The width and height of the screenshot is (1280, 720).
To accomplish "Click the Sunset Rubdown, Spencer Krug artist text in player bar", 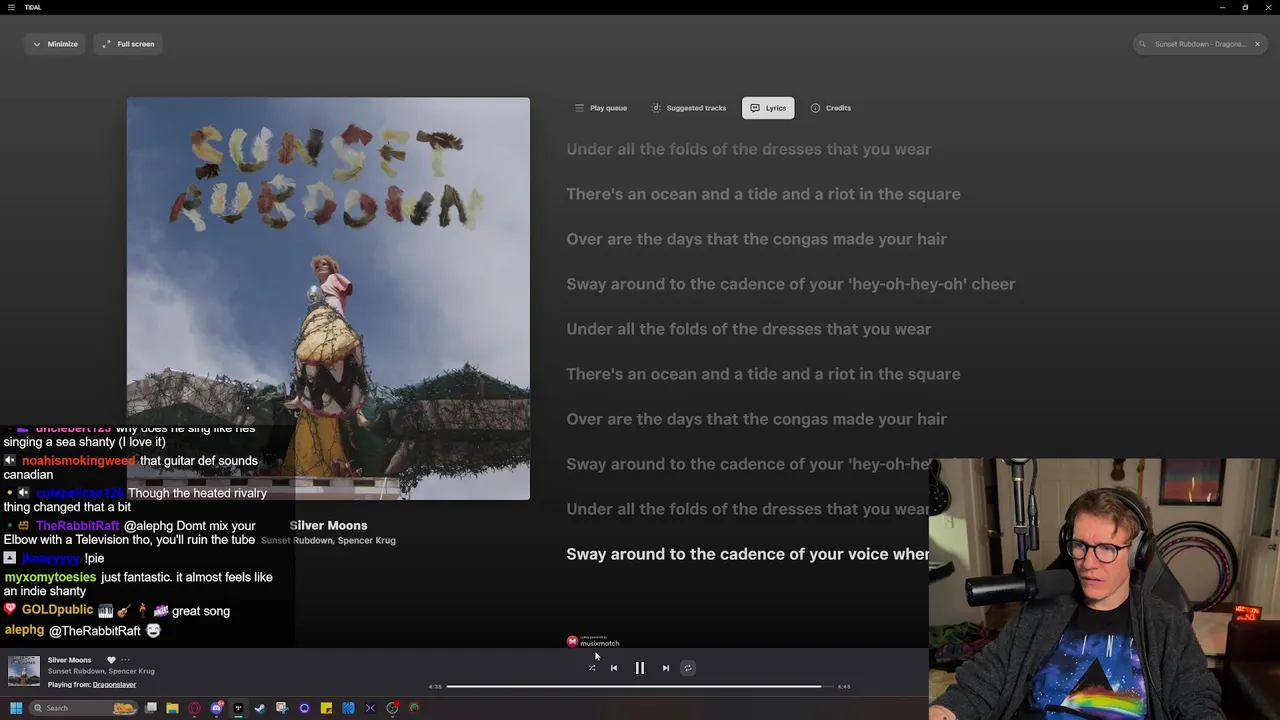I will [101, 671].
